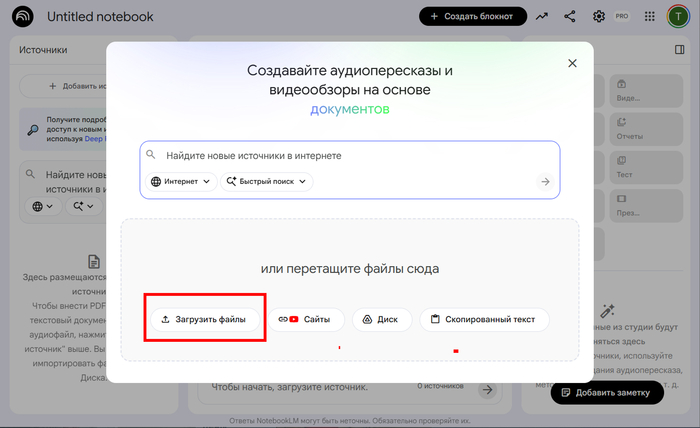
Task: Click the NotebookLM logo icon
Action: (23, 17)
